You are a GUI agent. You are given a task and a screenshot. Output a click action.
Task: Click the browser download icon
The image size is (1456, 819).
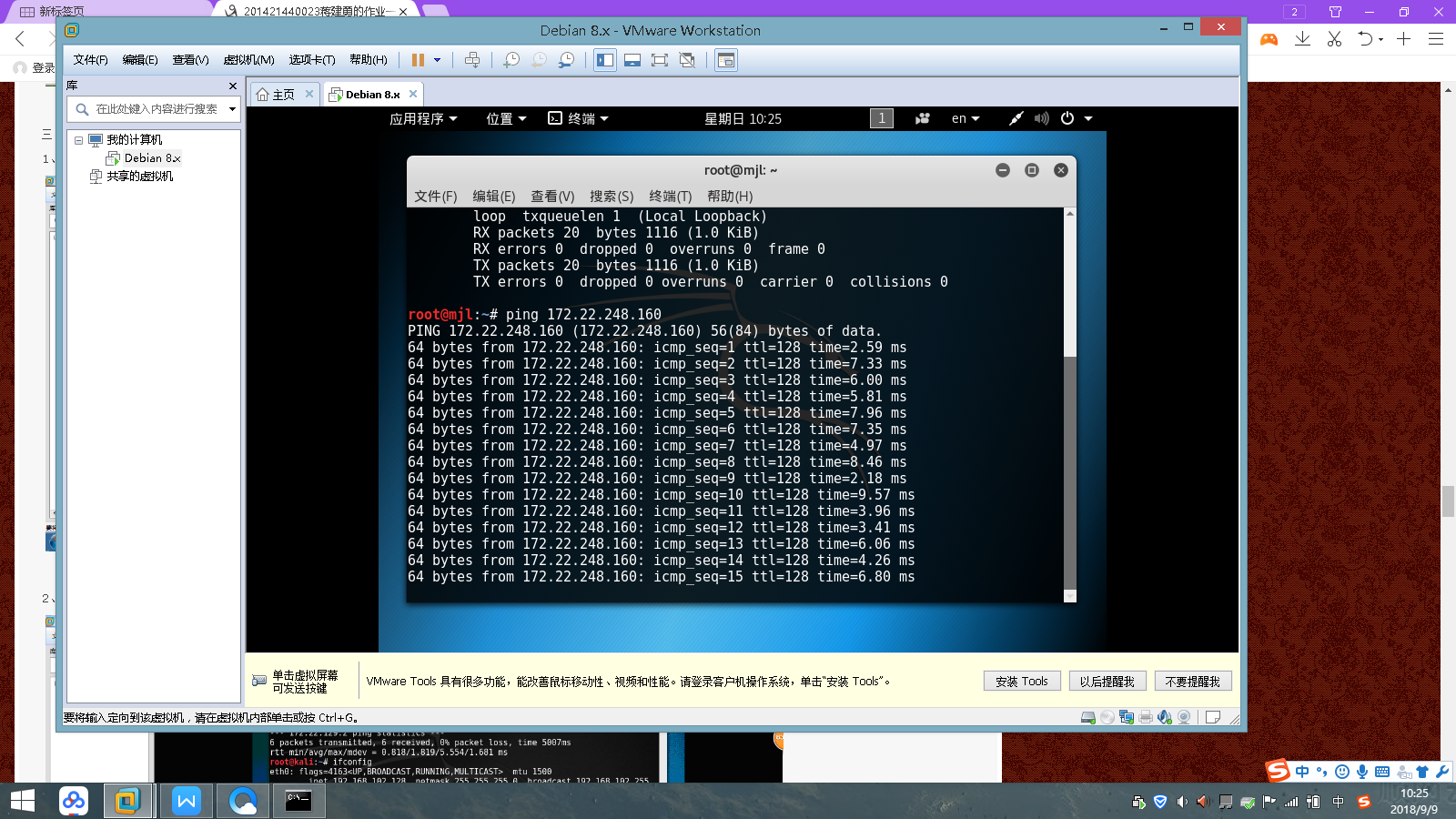pyautogui.click(x=1302, y=39)
